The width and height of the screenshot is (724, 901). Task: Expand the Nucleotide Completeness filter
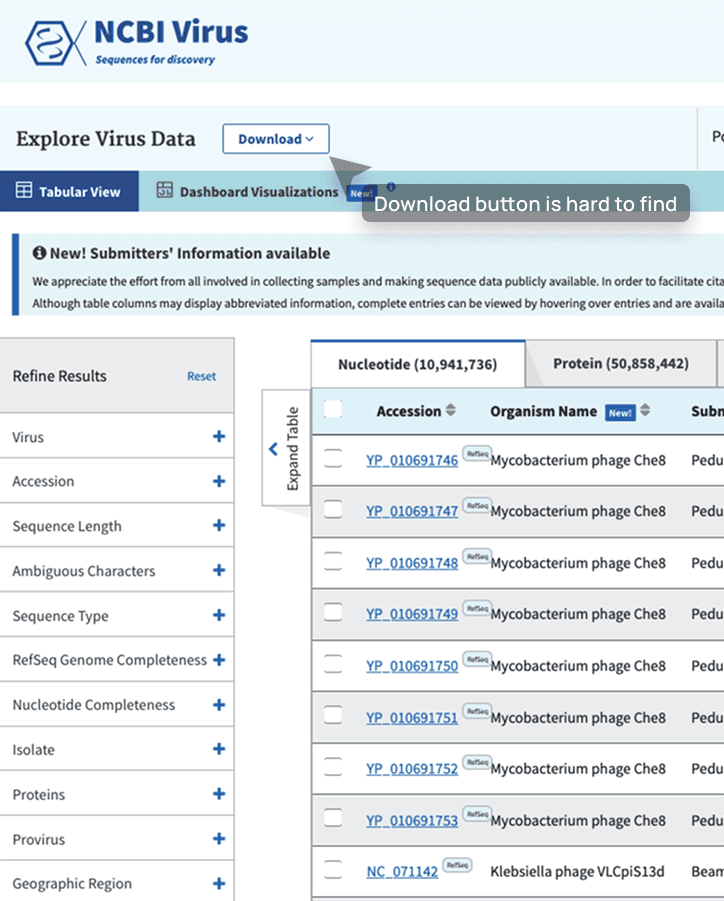point(219,704)
